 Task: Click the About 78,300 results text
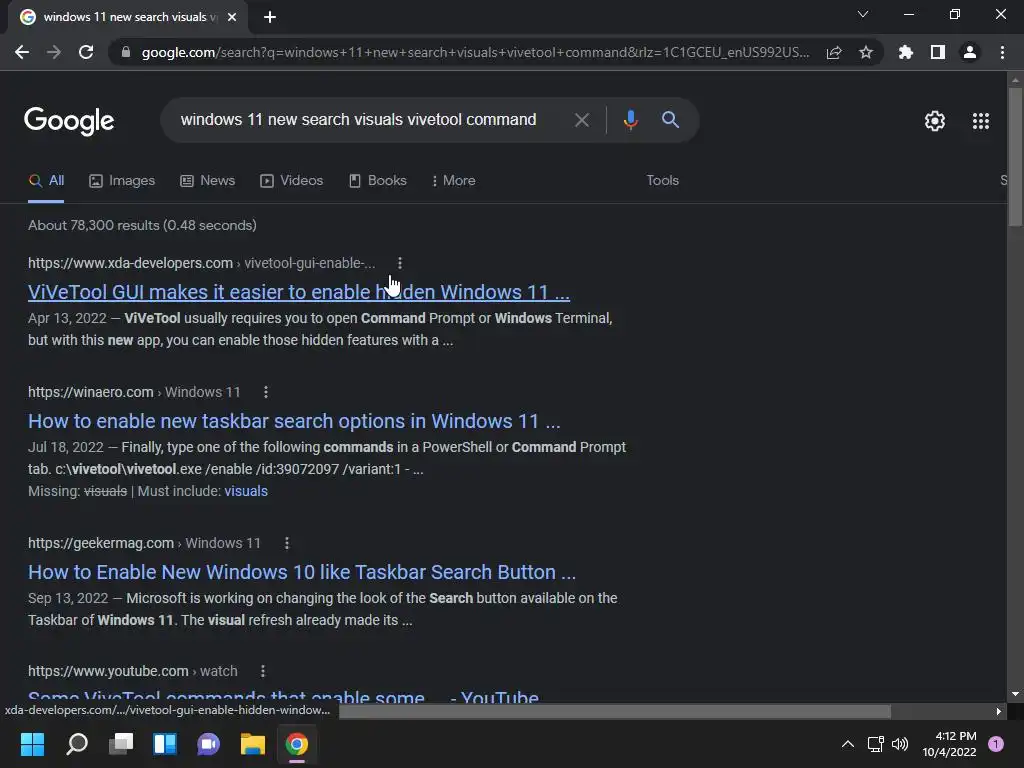pos(142,225)
